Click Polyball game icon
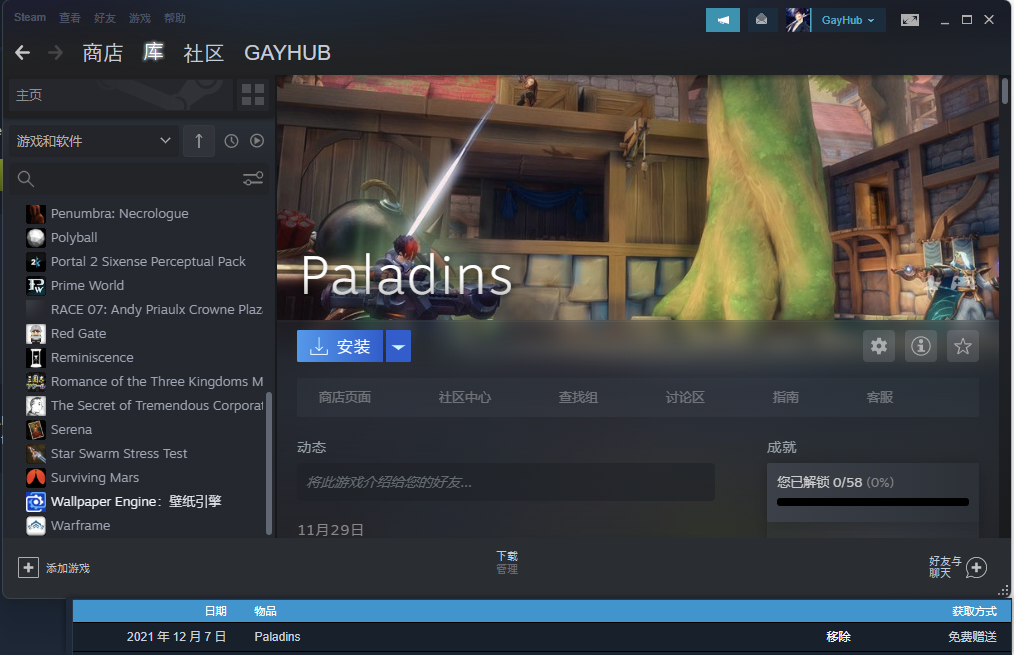The image size is (1014, 655). tap(36, 237)
